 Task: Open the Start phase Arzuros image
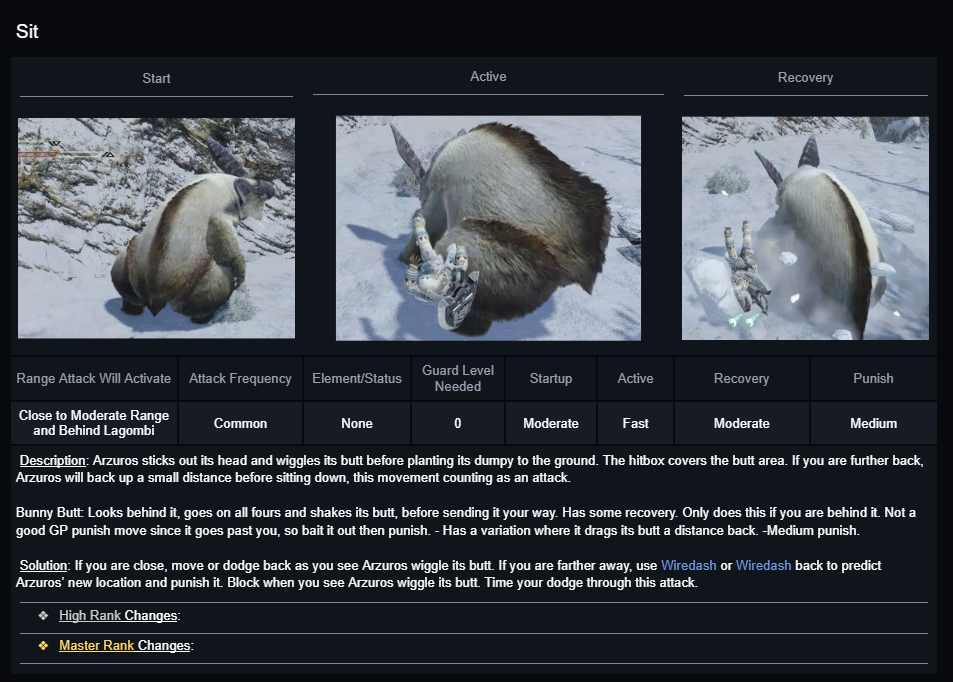[x=156, y=228]
